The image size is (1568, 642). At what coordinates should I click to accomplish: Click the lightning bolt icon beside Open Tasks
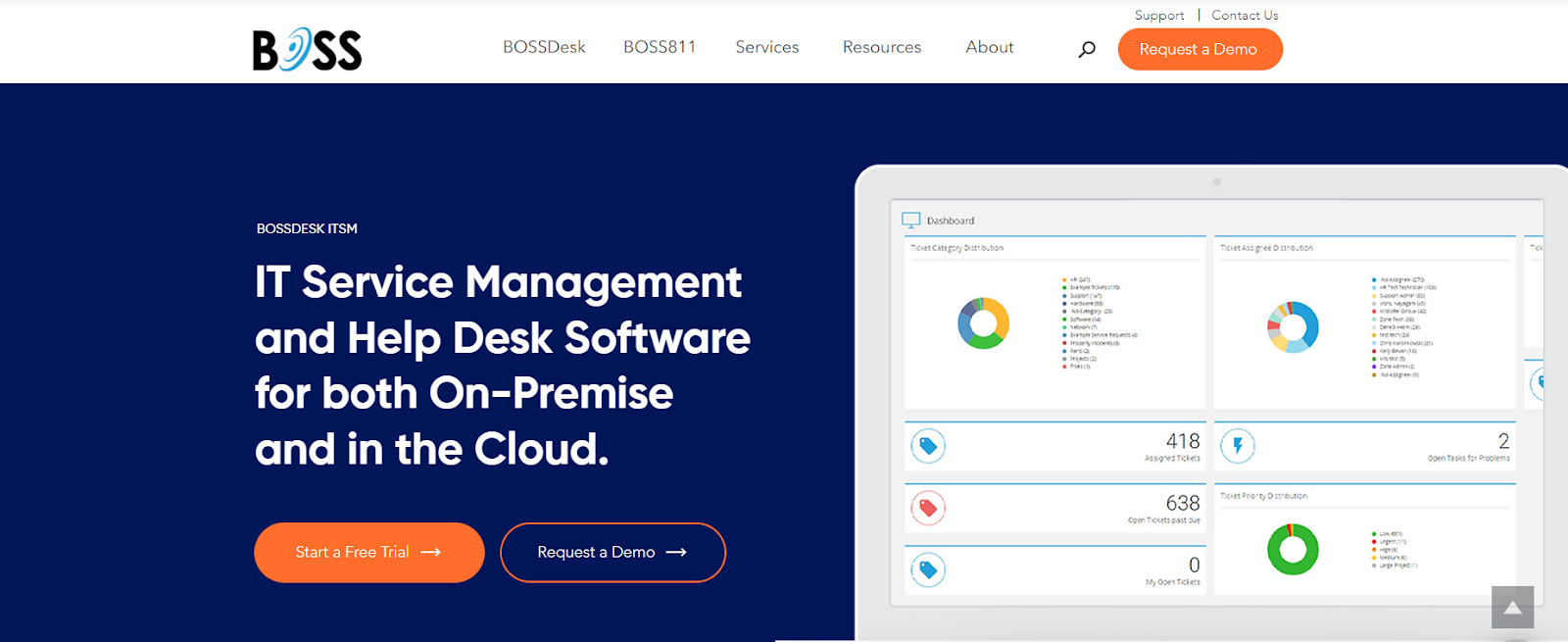click(1238, 447)
